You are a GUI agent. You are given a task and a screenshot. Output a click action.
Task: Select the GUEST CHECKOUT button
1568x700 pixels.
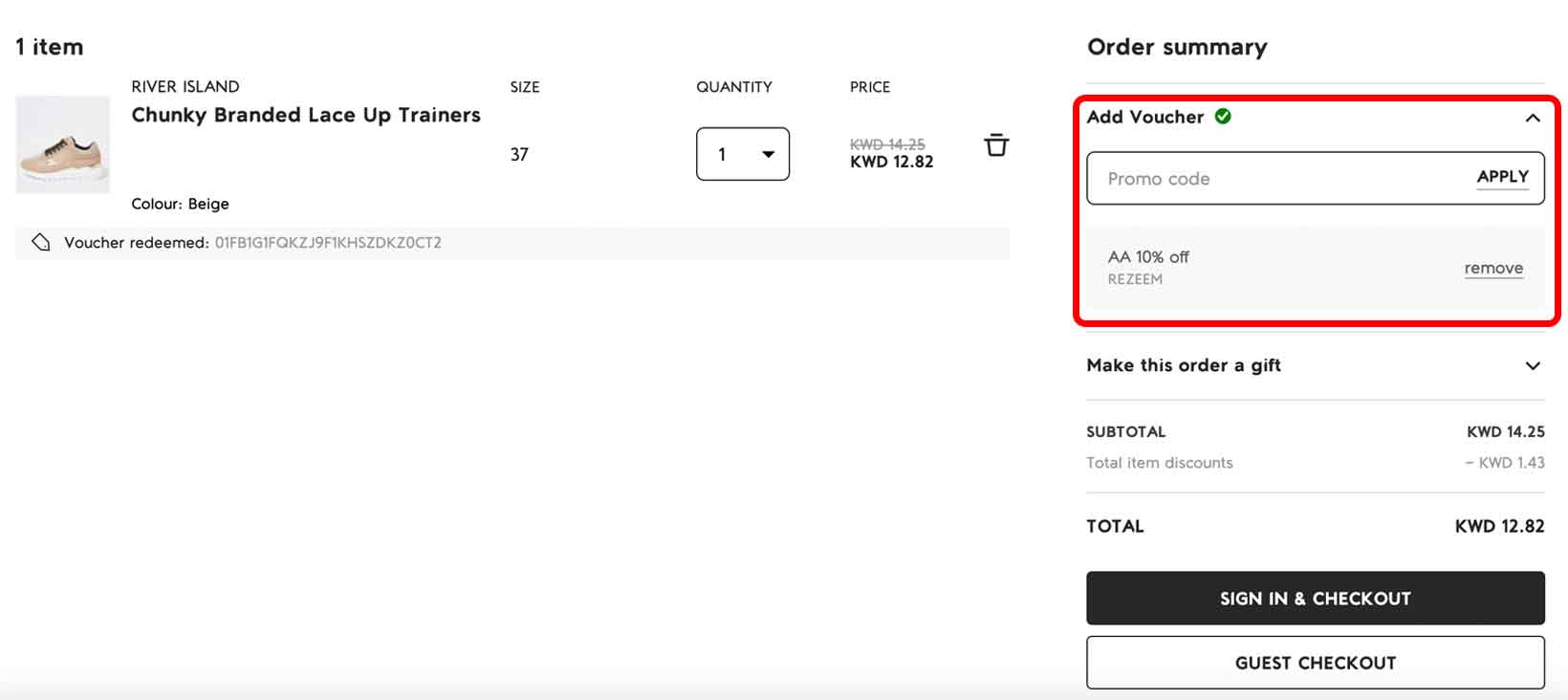[x=1315, y=662]
